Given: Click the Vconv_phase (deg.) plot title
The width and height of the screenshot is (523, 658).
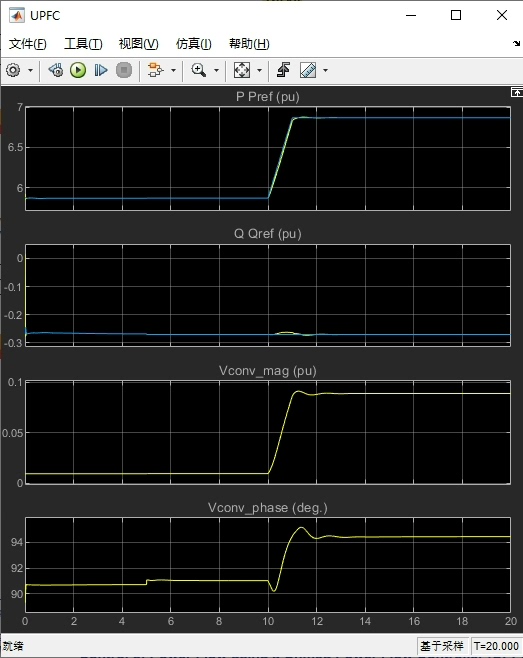Looking at the screenshot, I should [x=268, y=508].
